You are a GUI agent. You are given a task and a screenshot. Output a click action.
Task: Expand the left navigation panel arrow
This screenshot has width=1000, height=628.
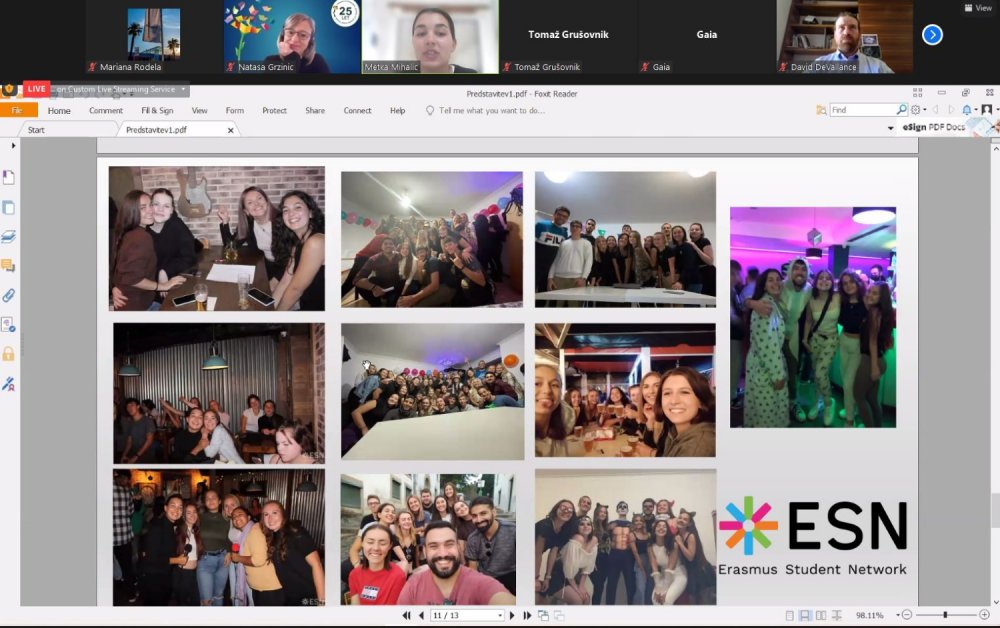[x=13, y=146]
